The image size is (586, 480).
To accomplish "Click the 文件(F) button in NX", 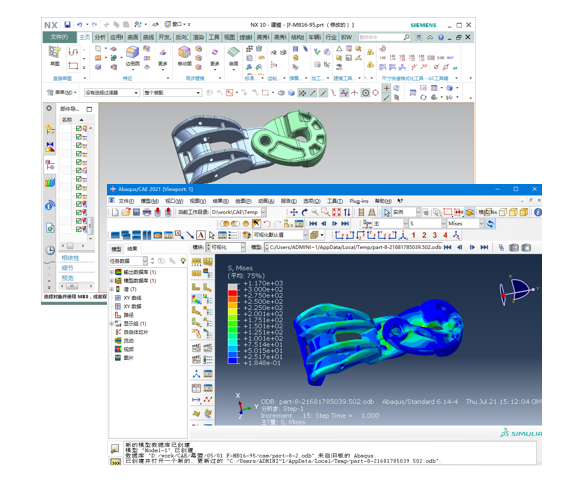I will click(59, 37).
